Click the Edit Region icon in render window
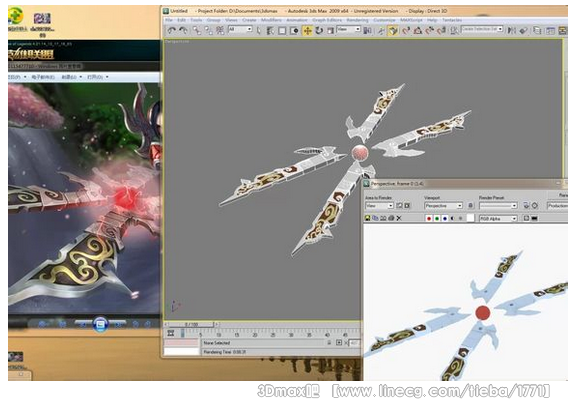The image size is (579, 408). tap(399, 206)
